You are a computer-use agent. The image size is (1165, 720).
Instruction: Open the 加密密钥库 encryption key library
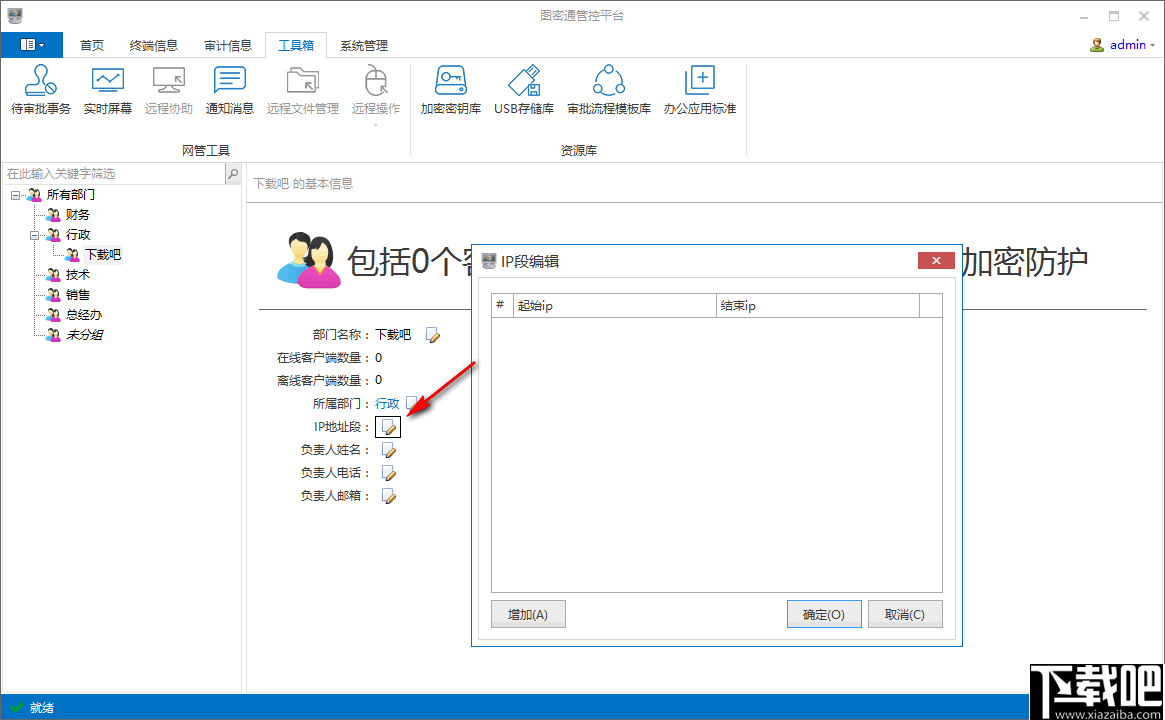tap(451, 90)
